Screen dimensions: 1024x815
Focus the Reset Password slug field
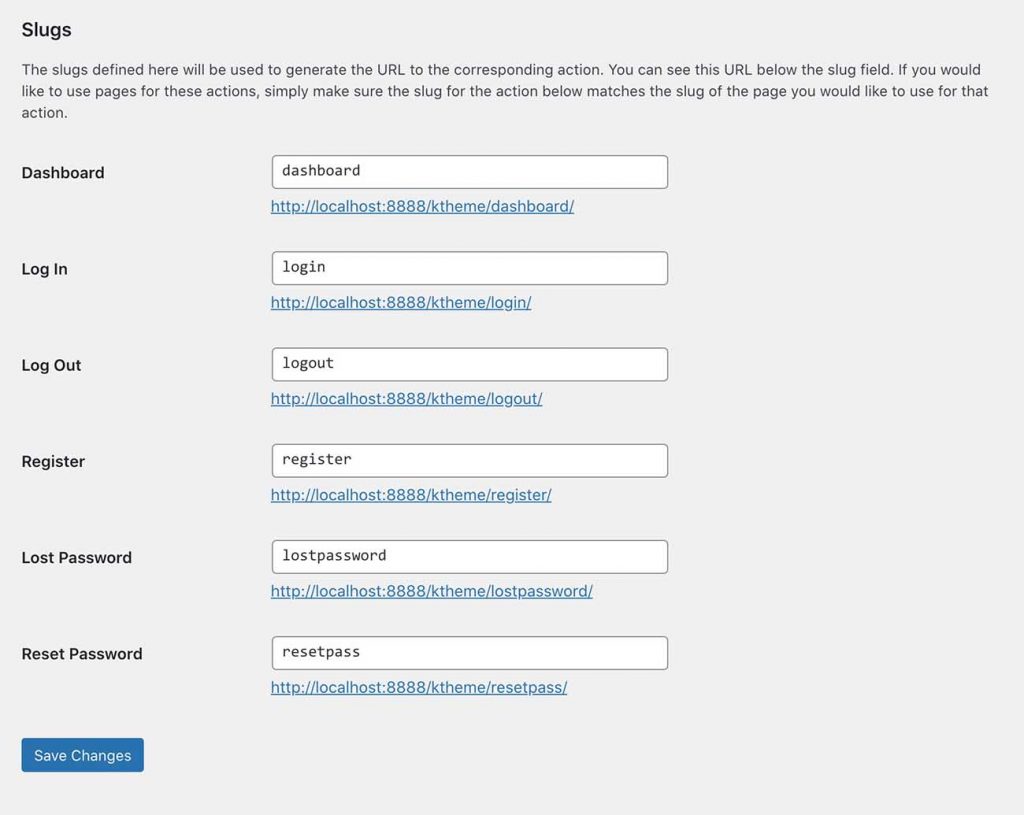point(470,653)
